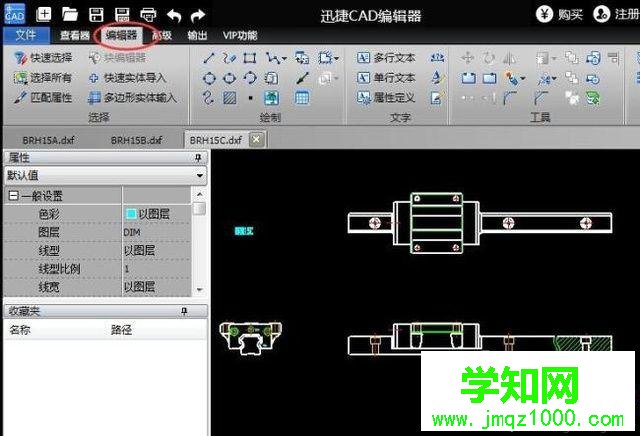This screenshot has height=436, width=640.
Task: Select the Hatch fill tool
Action: coord(230,98)
